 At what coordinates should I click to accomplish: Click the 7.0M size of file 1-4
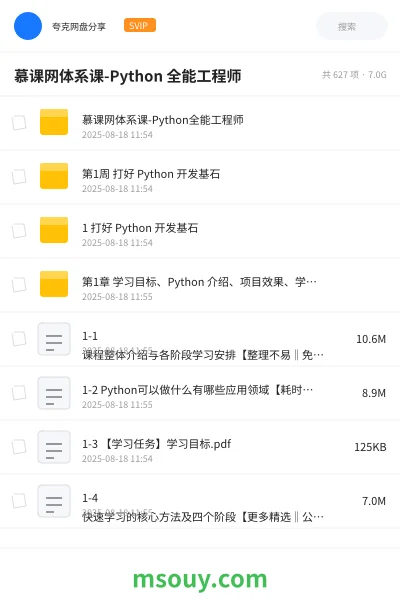(374, 501)
